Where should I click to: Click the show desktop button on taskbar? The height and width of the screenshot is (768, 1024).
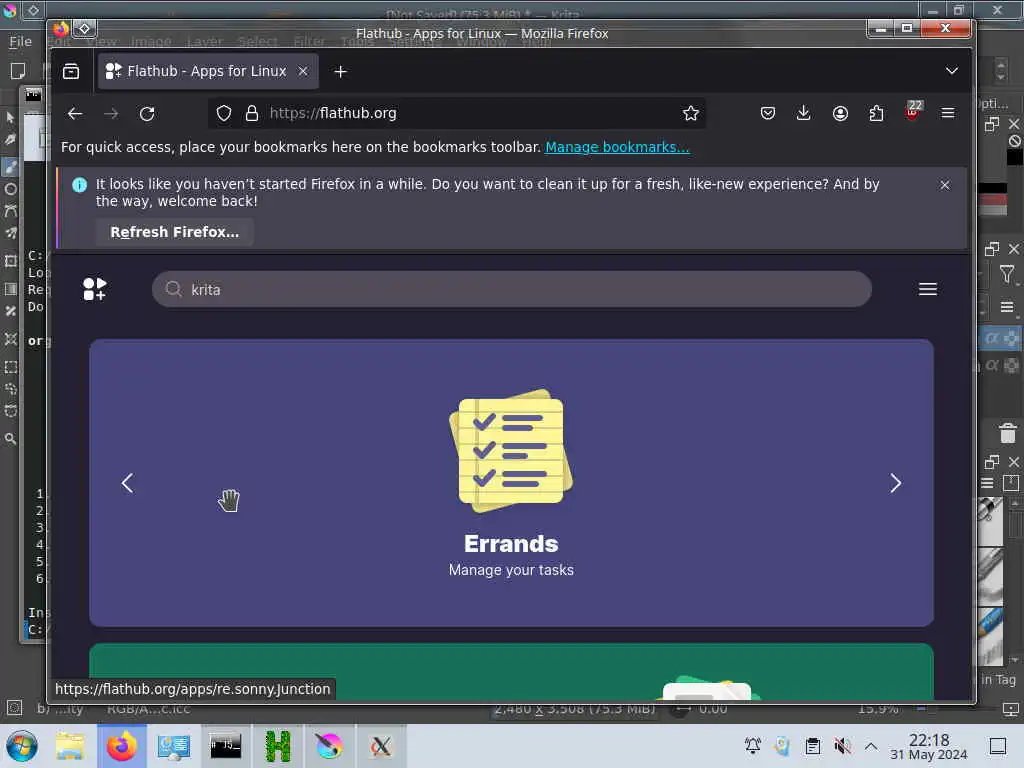(x=998, y=746)
